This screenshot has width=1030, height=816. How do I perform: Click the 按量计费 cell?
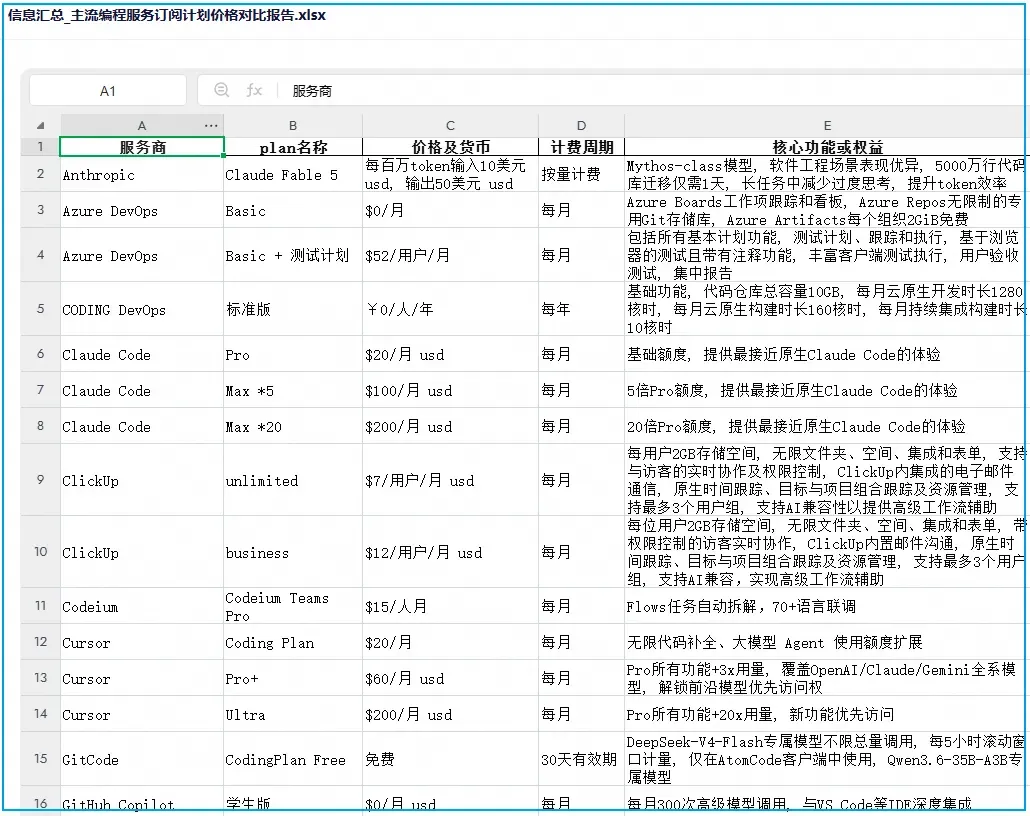(x=581, y=175)
